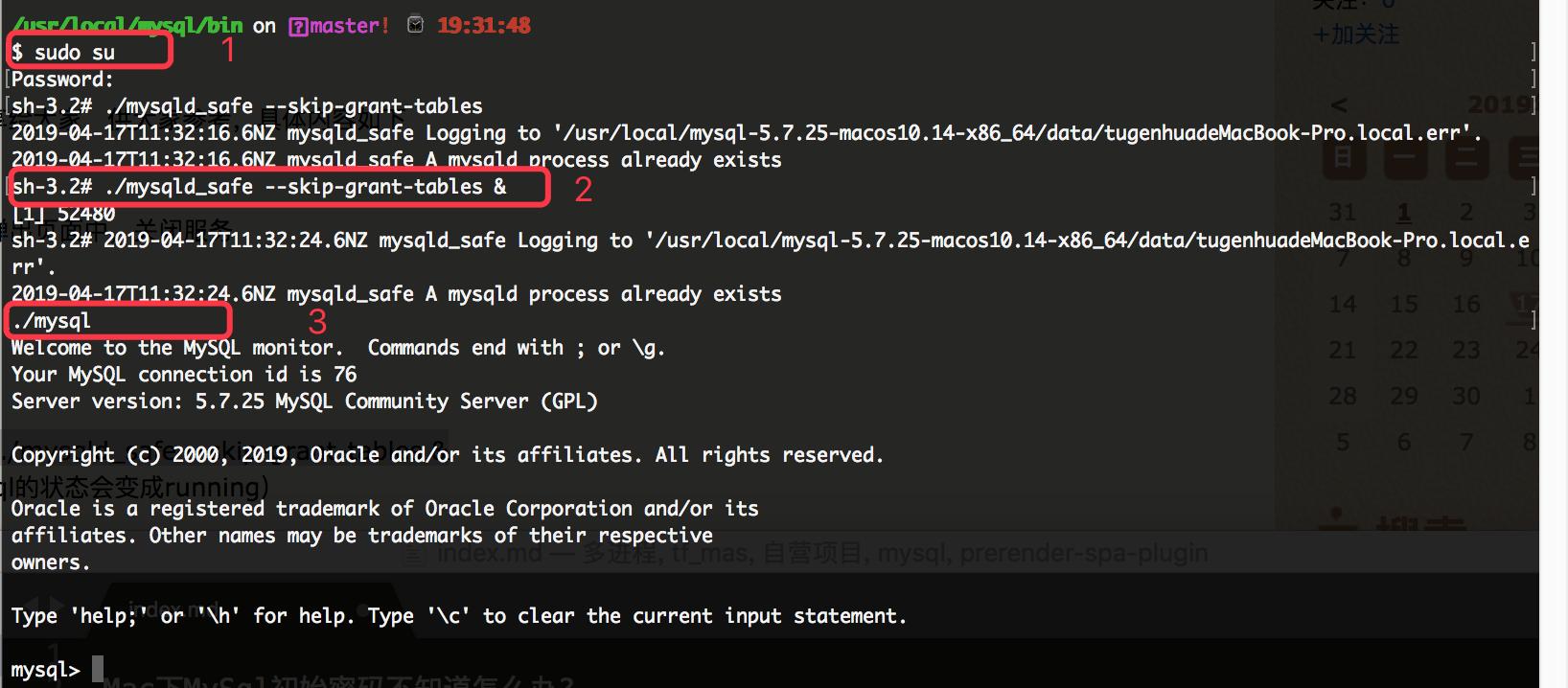The width and height of the screenshot is (1568, 688).
Task: Click the git branch icon before master
Action: [x=298, y=26]
